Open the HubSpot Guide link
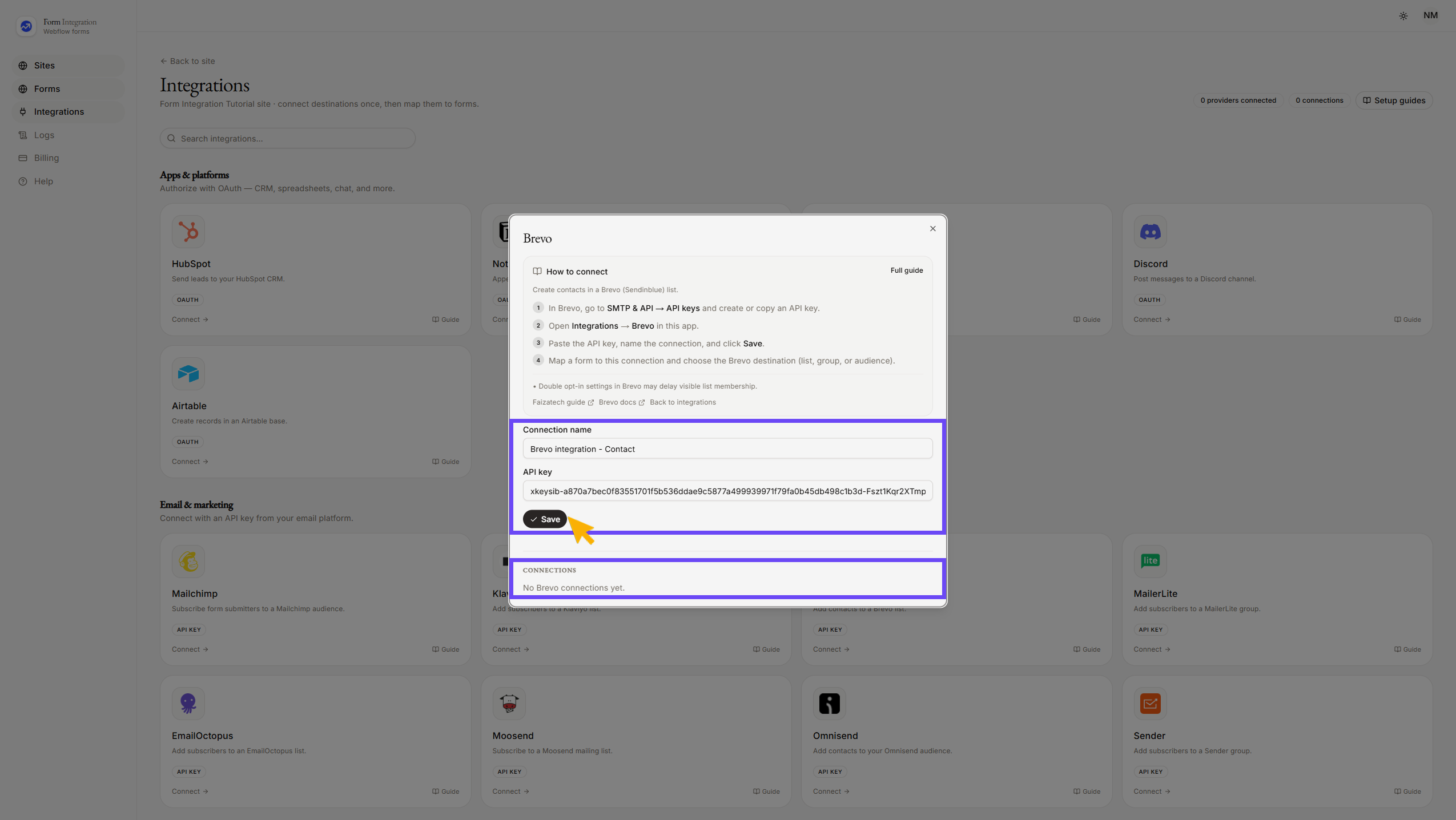The width and height of the screenshot is (1456, 820). coord(445,320)
